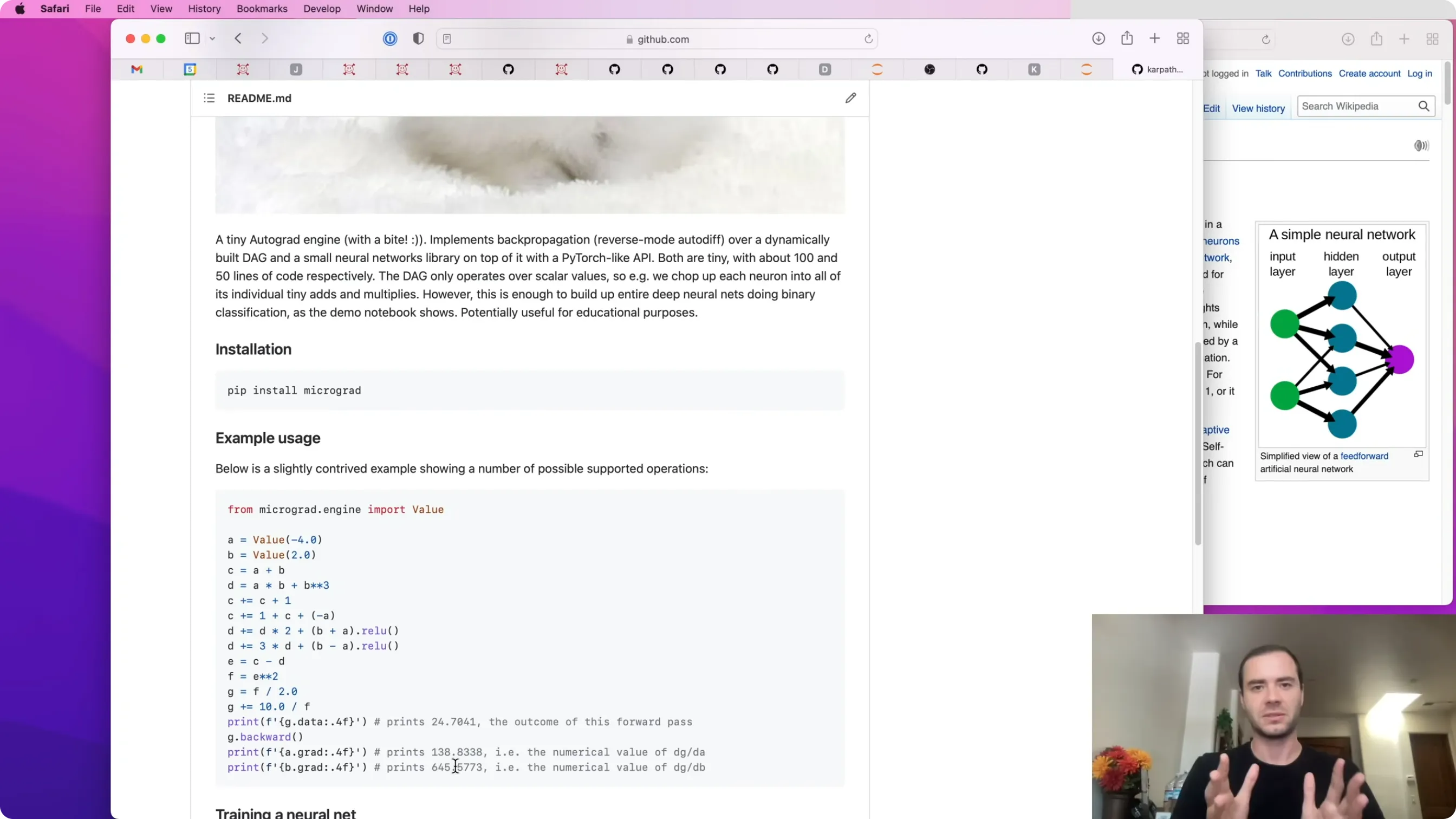Click Log in on Wikipedia window
The width and height of the screenshot is (1456, 819).
tap(1419, 74)
